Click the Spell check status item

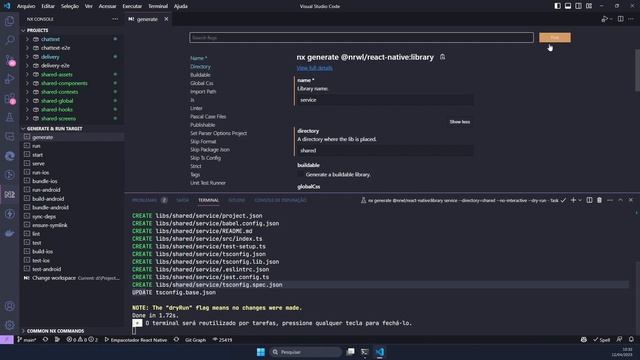(602, 340)
